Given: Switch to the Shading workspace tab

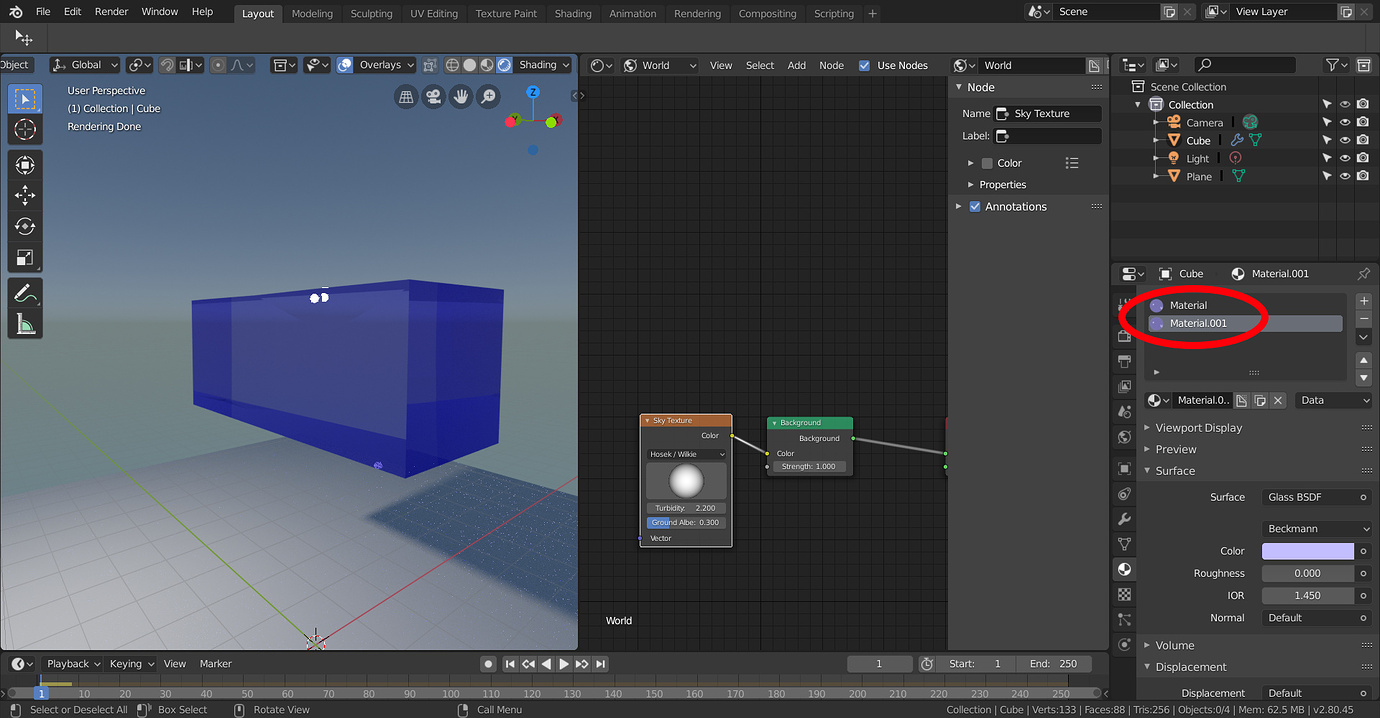Looking at the screenshot, I should (x=573, y=14).
